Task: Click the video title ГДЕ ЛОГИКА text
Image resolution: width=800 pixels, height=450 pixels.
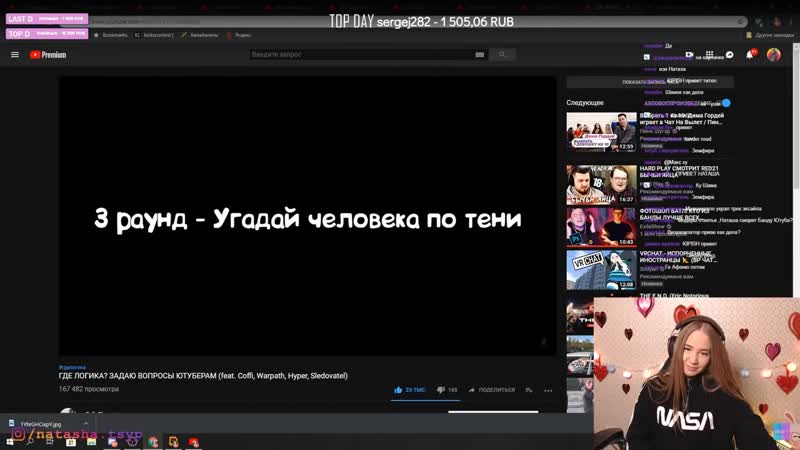Action: pyautogui.click(x=203, y=376)
